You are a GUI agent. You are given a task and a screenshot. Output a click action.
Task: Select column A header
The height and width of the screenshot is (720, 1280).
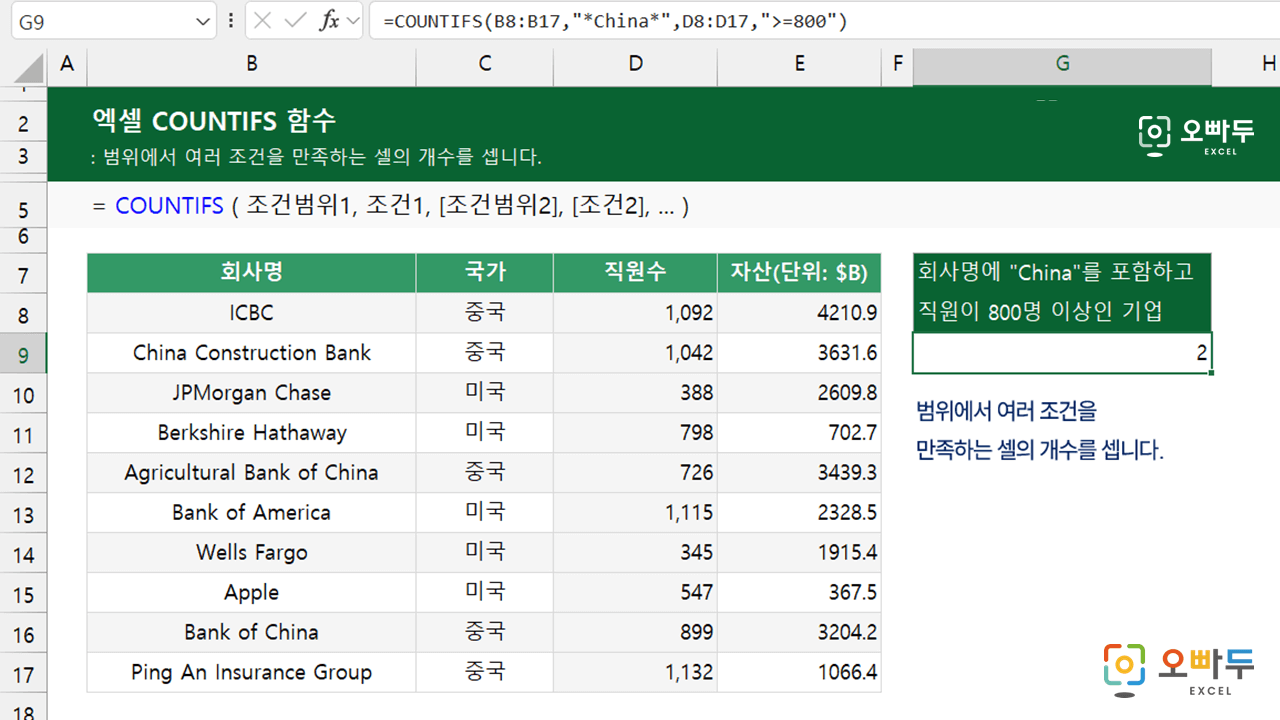(67, 64)
